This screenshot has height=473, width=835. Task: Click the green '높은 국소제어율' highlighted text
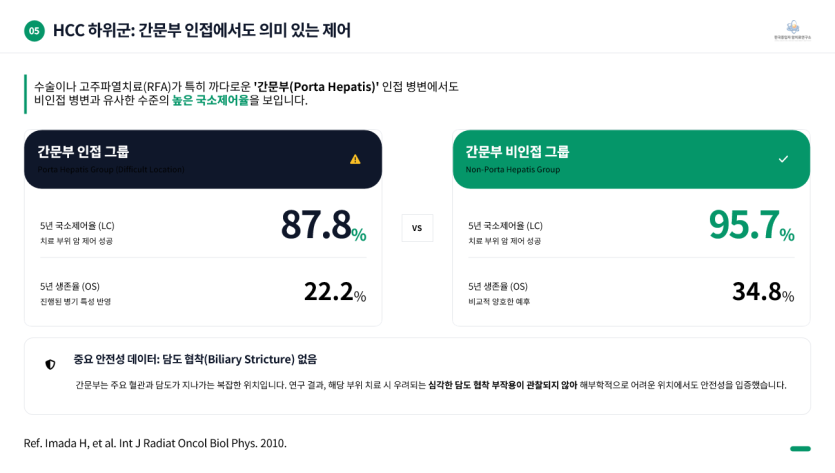(210, 100)
